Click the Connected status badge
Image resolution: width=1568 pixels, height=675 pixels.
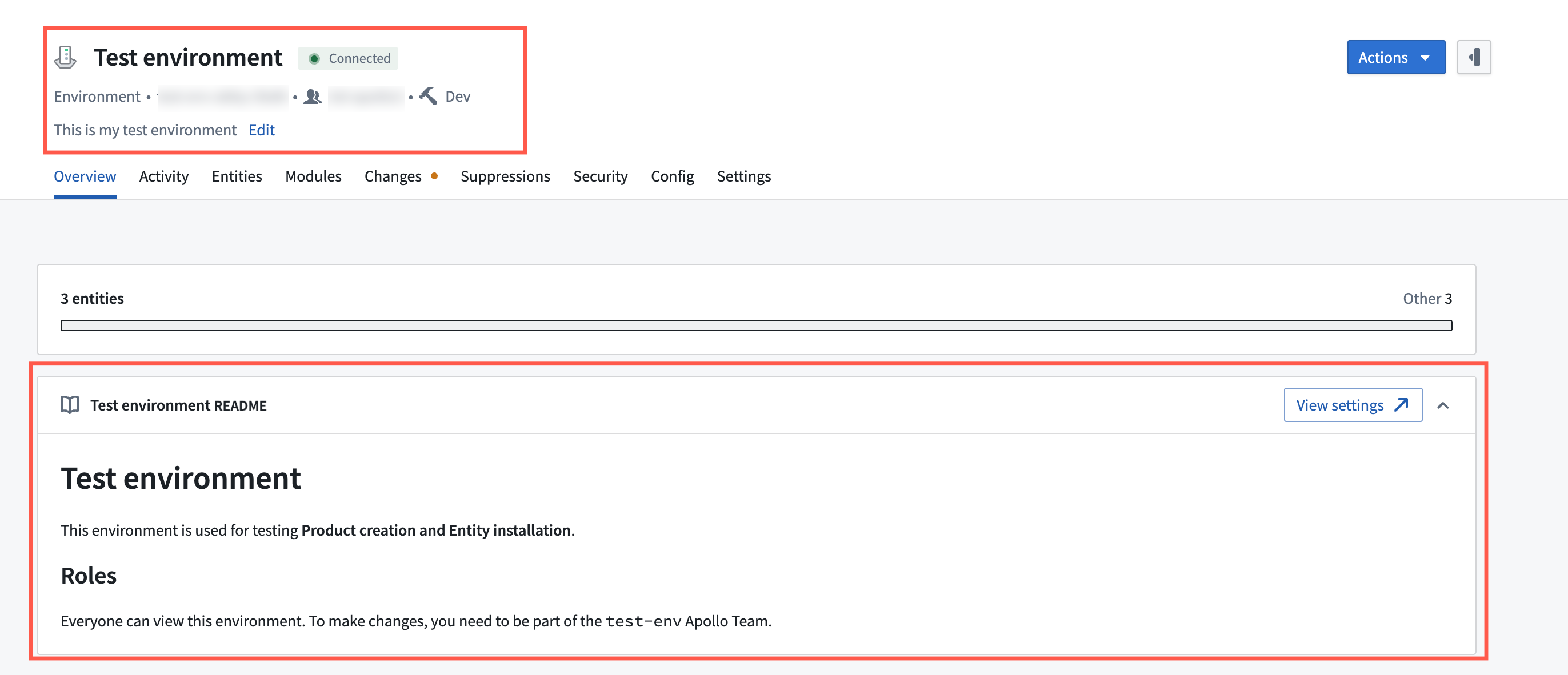(x=348, y=58)
